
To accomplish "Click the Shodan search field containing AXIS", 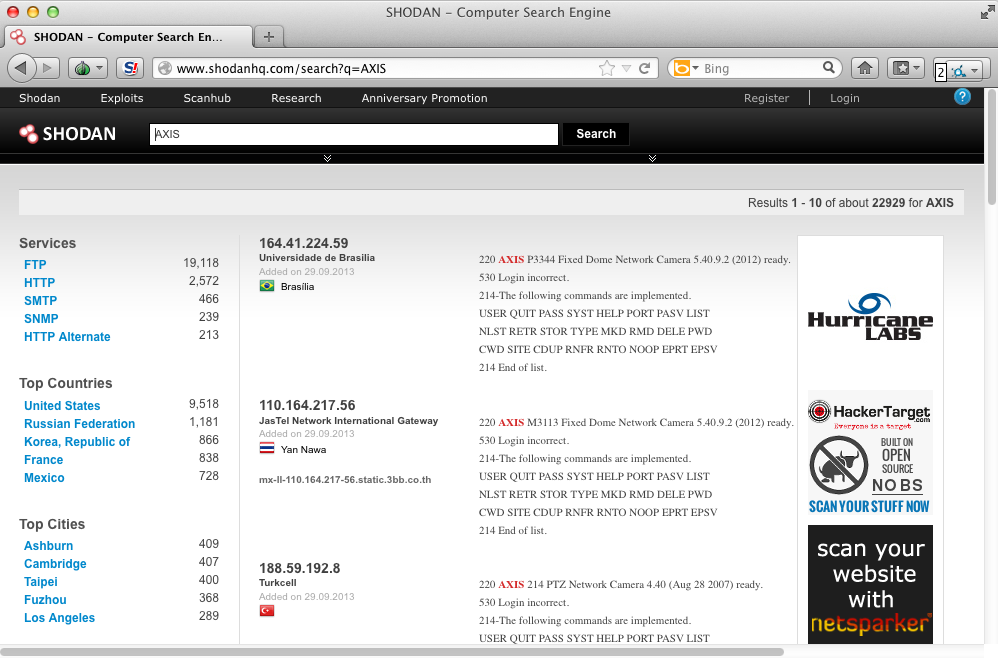I will click(x=354, y=134).
